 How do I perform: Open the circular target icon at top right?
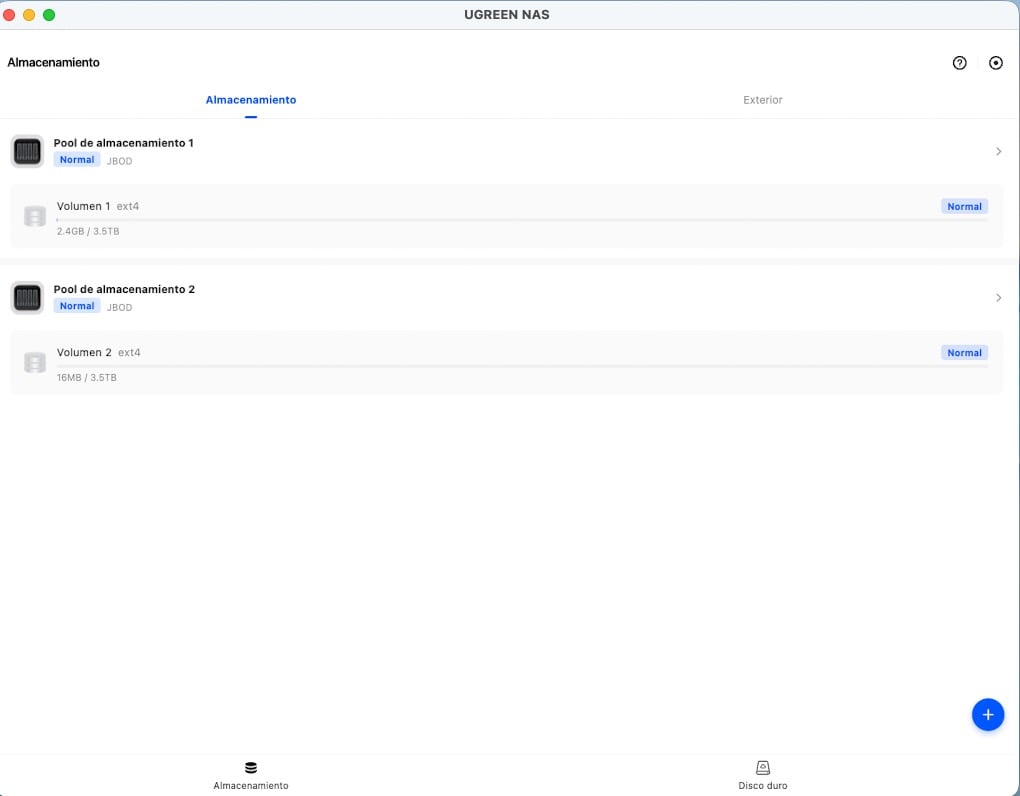[x=995, y=63]
